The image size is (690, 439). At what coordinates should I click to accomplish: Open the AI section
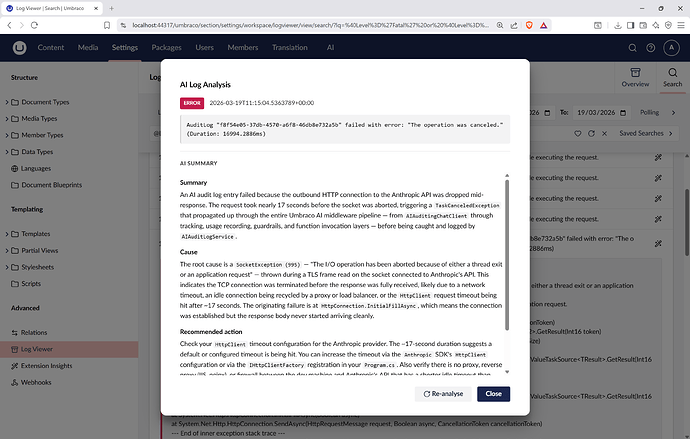click(x=330, y=48)
